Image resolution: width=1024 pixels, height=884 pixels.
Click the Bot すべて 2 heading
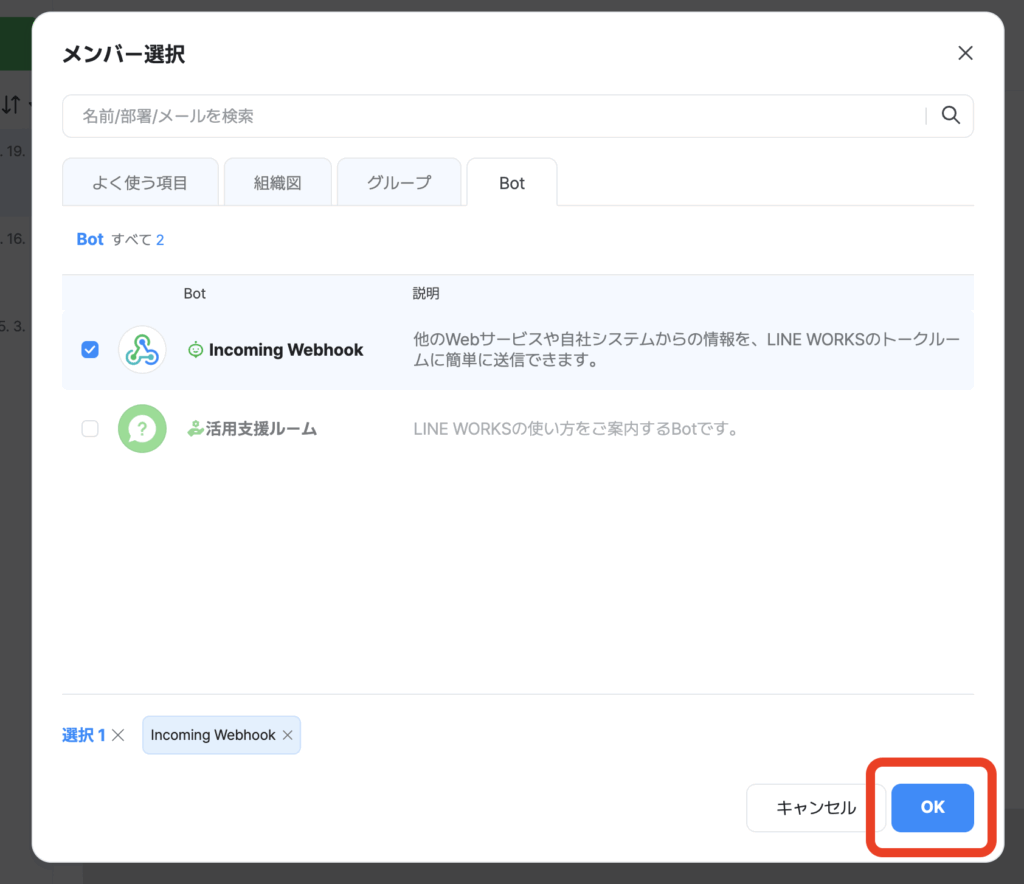pyautogui.click(x=120, y=240)
